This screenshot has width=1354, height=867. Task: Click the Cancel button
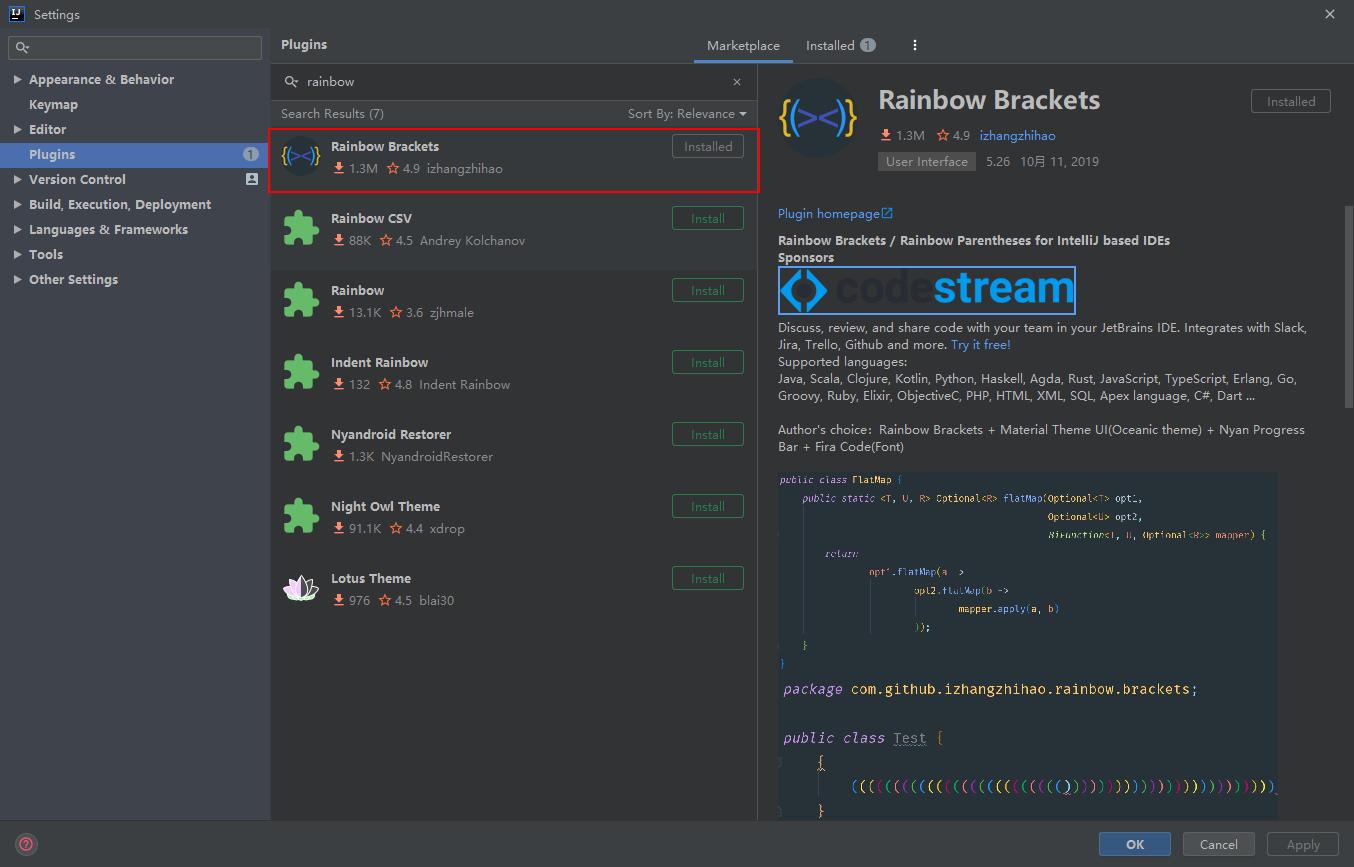point(1219,844)
